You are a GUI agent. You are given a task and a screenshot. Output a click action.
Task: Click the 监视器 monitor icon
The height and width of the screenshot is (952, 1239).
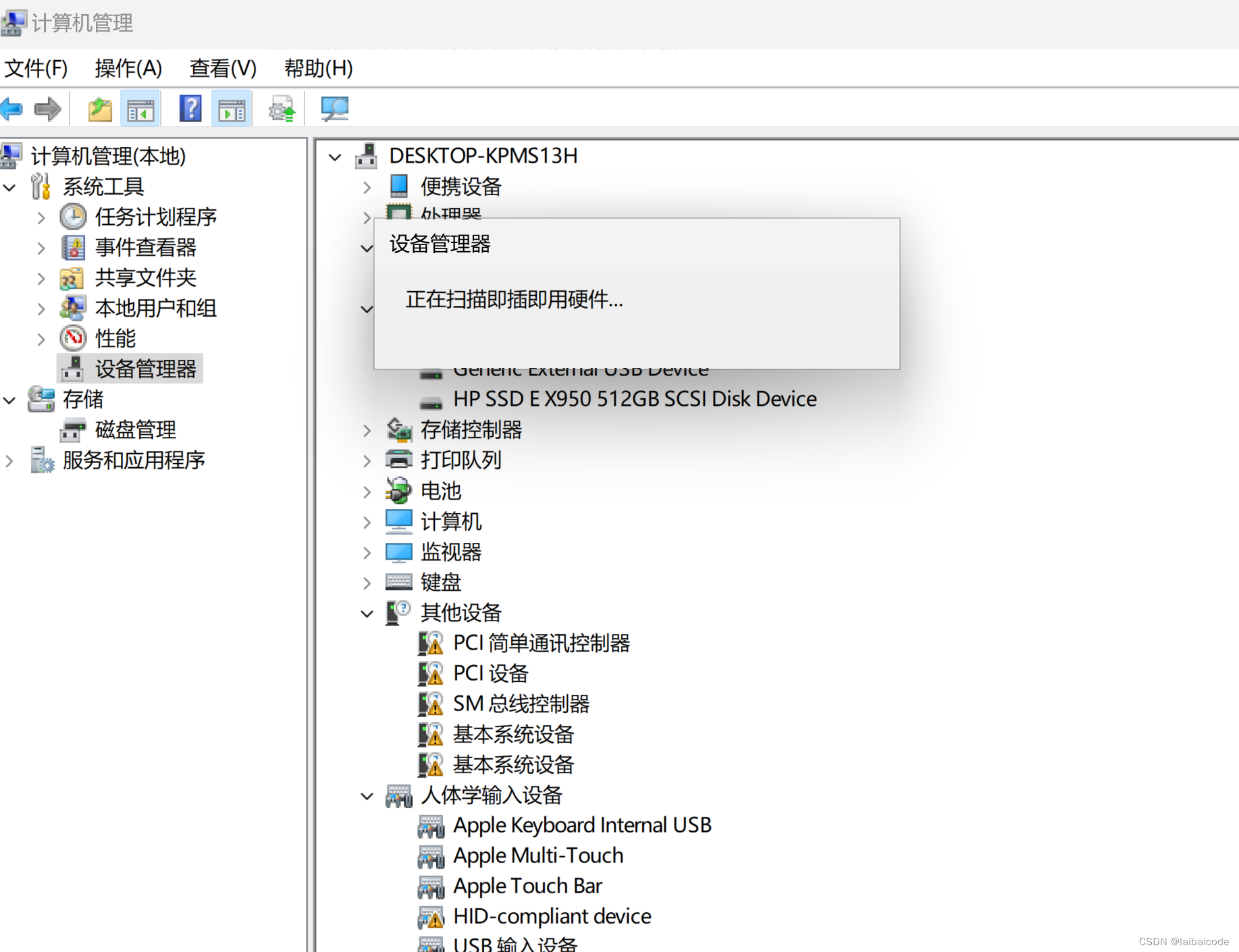point(399,552)
